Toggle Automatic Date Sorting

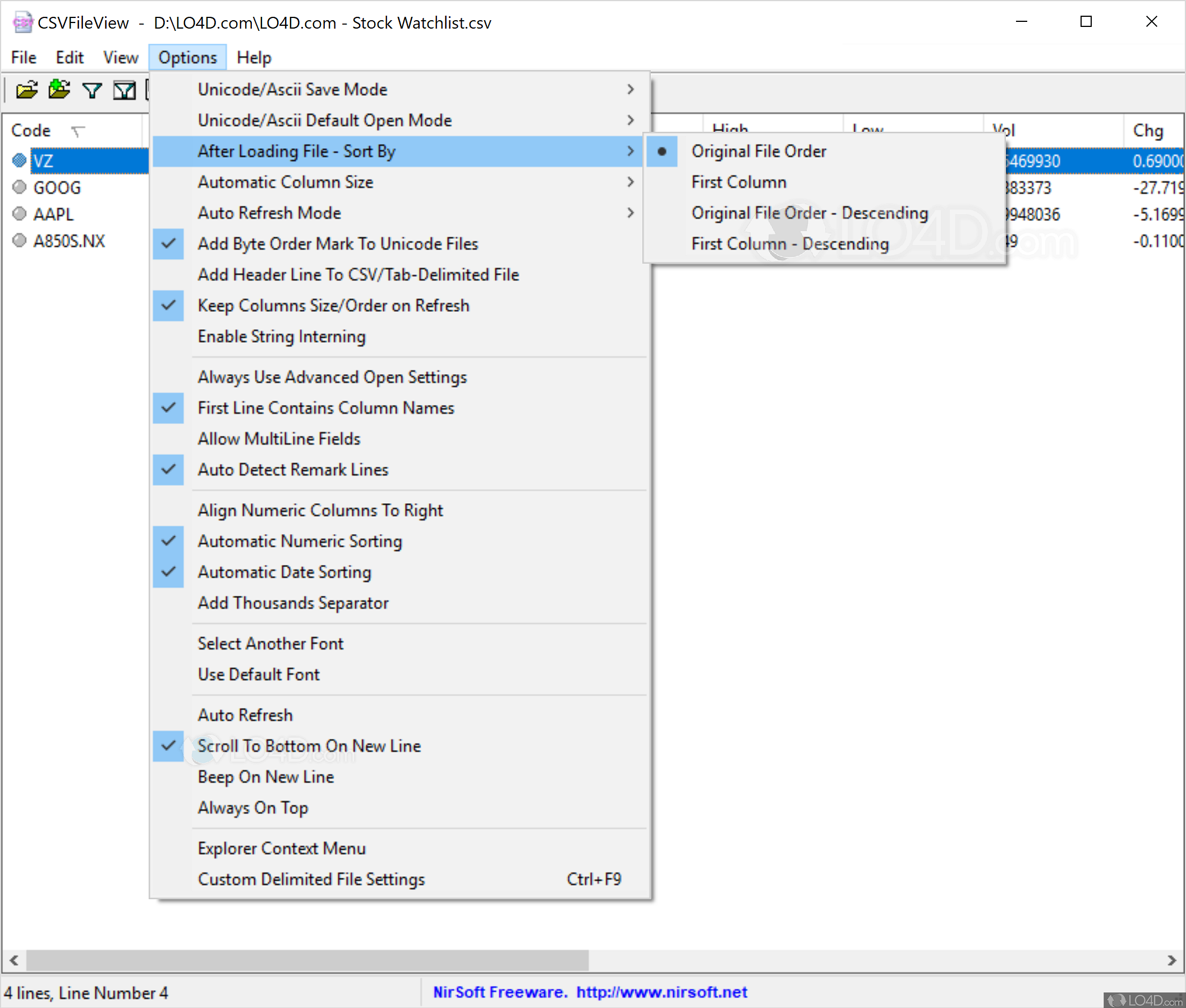401,572
